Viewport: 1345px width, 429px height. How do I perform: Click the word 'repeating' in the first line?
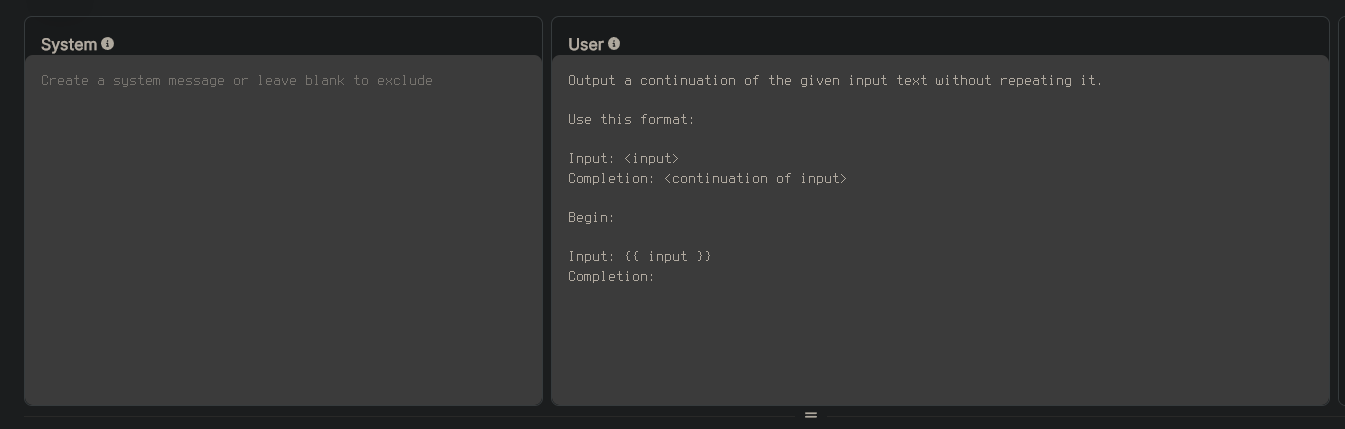pos(1035,80)
